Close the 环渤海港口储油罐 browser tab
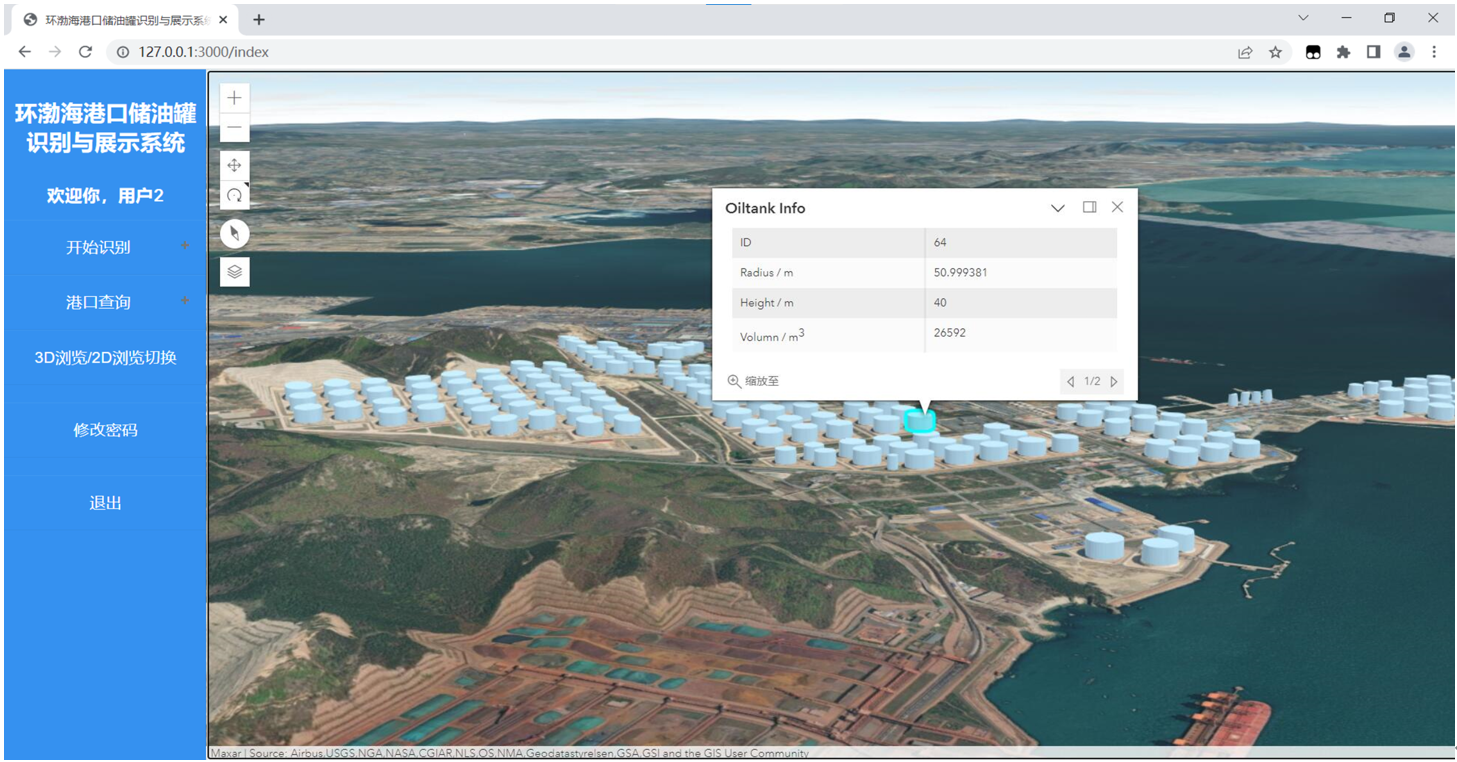The height and width of the screenshot is (762, 1457). click(221, 20)
